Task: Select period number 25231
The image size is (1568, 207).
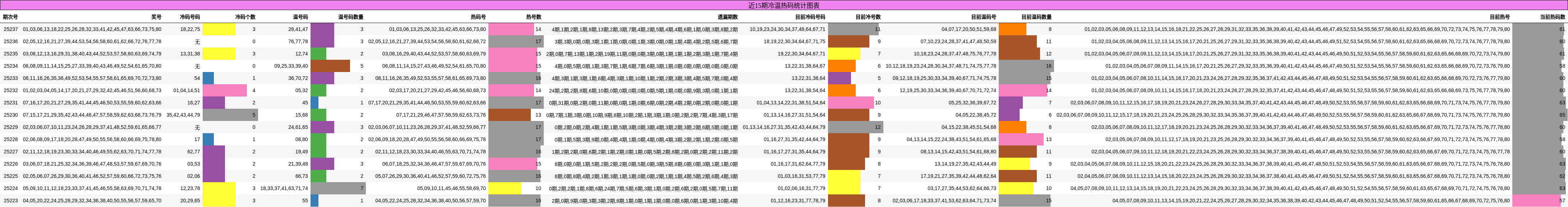Action: pos(11,103)
